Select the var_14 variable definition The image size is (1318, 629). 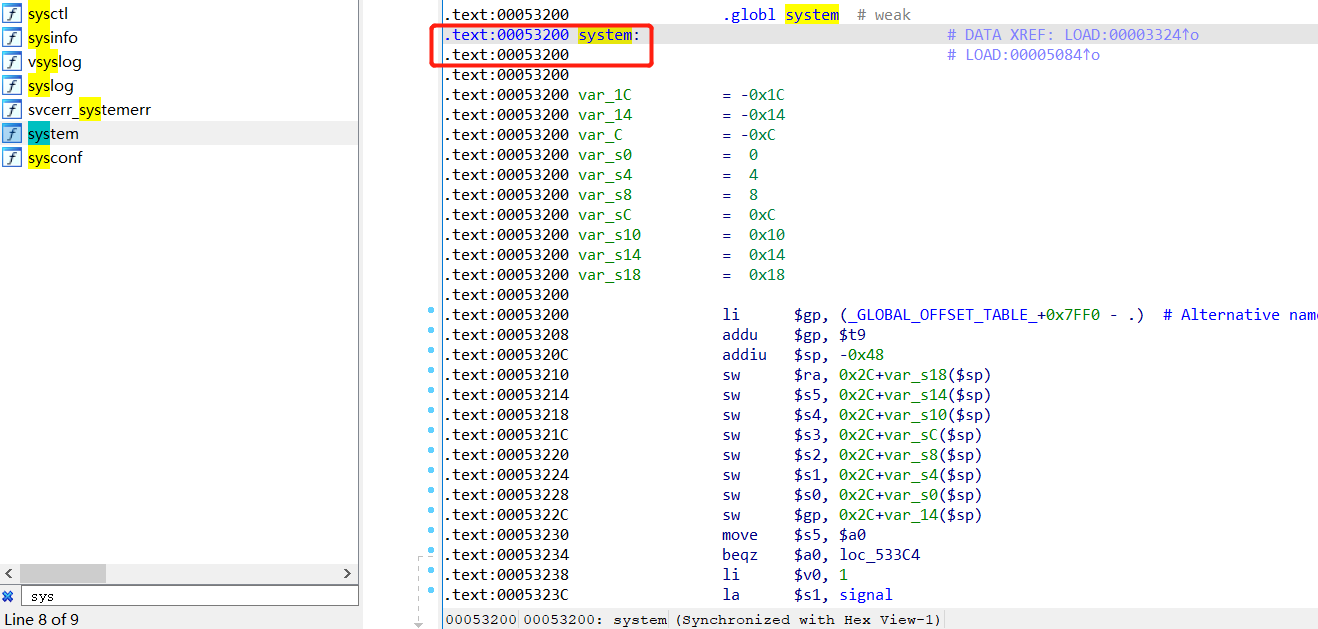pyautogui.click(x=605, y=115)
